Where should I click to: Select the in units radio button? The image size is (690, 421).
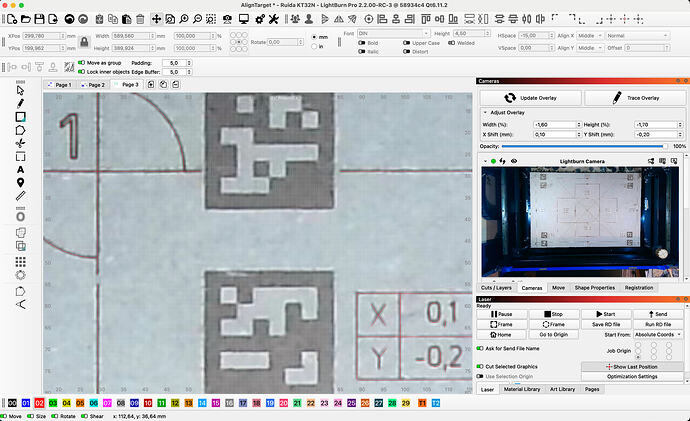[x=314, y=46]
